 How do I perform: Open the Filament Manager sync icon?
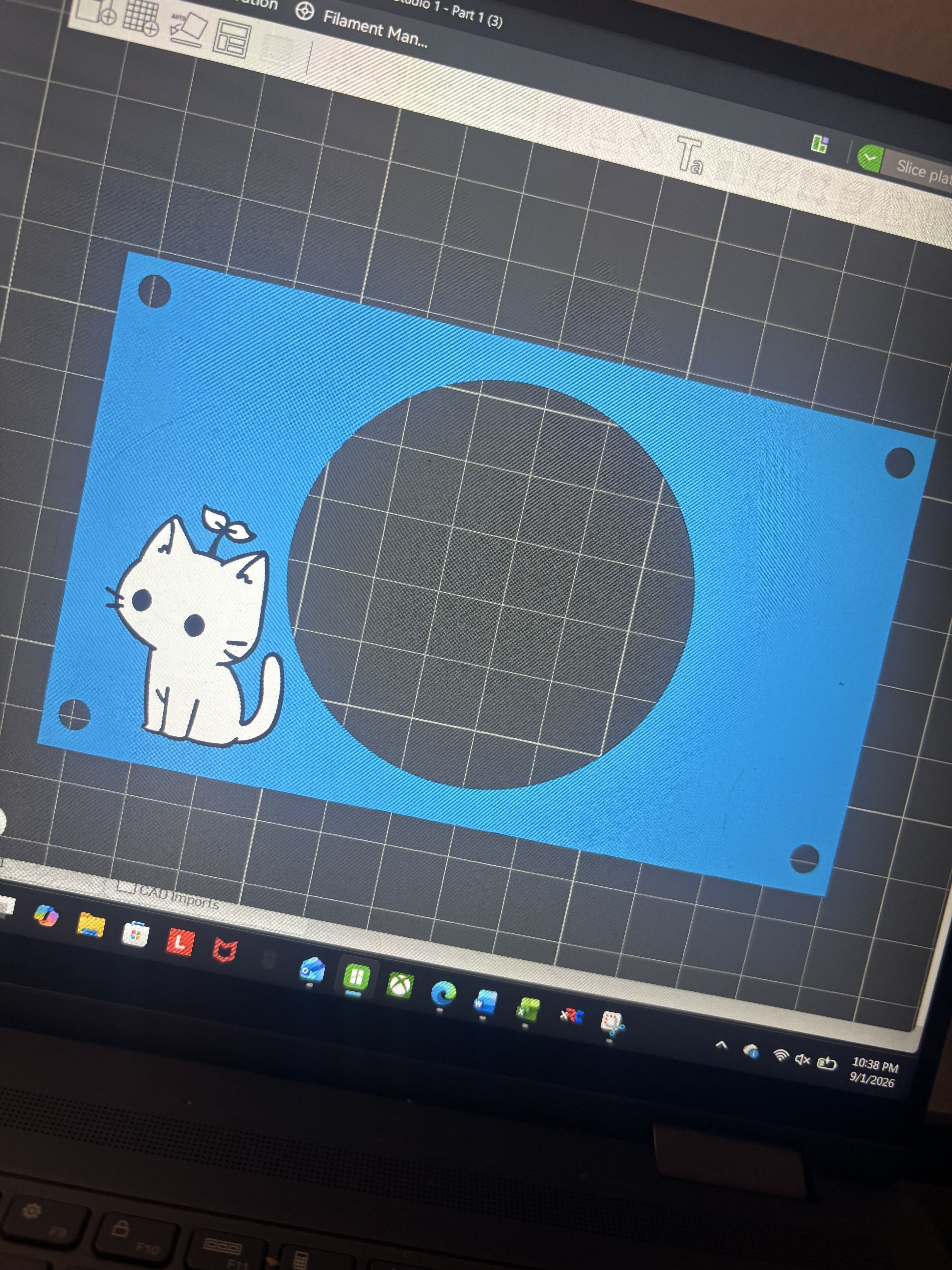pyautogui.click(x=304, y=12)
